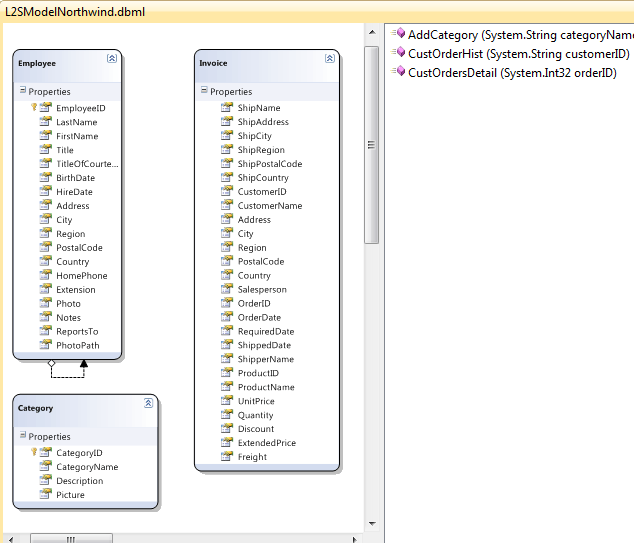Click the property icon beside Freight
This screenshot has width=634, height=543.
[x=227, y=456]
